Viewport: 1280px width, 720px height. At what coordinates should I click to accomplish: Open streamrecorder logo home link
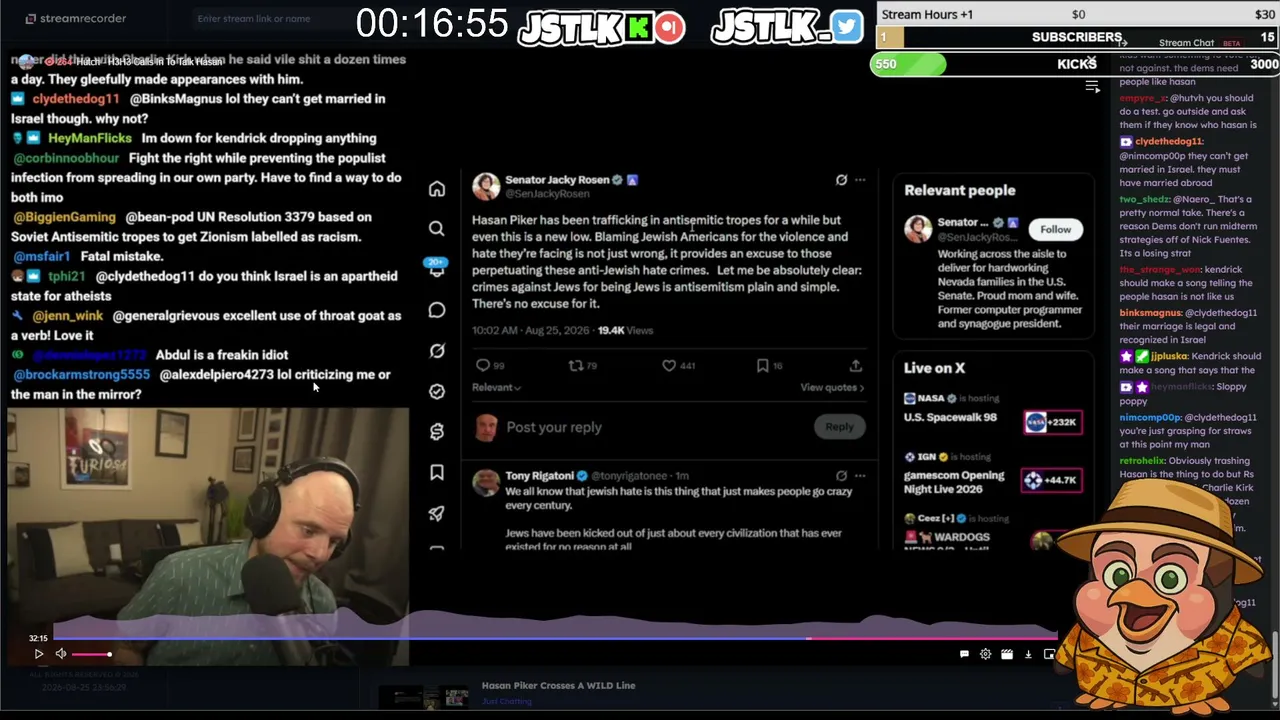pyautogui.click(x=76, y=18)
